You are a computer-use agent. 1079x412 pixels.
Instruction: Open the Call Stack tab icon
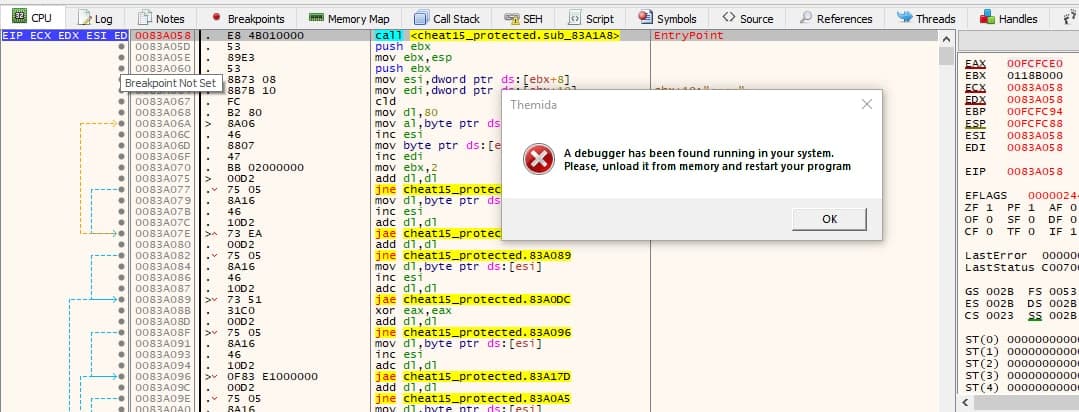(x=423, y=18)
